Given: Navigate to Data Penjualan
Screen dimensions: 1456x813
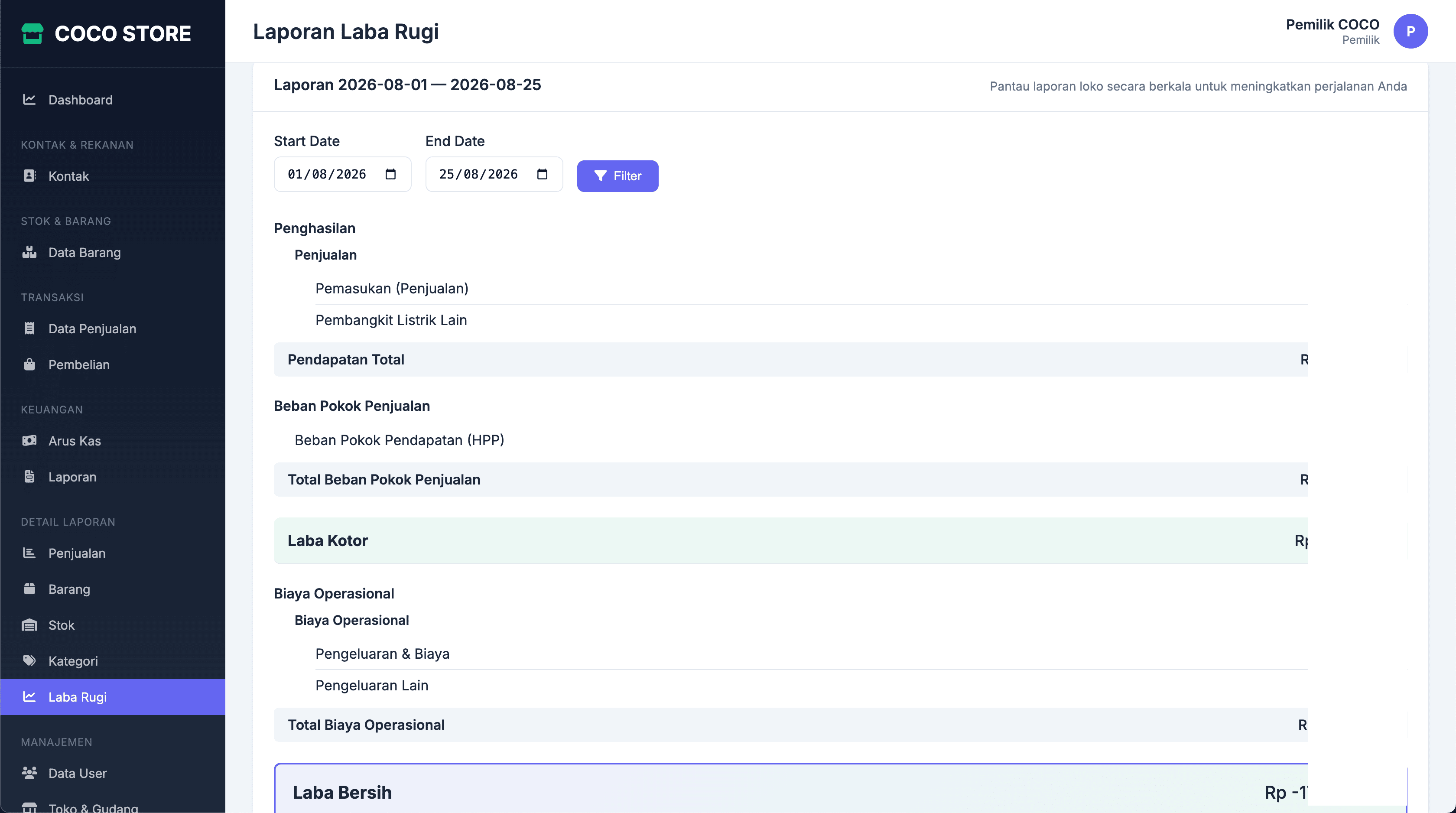Looking at the screenshot, I should [x=113, y=328].
